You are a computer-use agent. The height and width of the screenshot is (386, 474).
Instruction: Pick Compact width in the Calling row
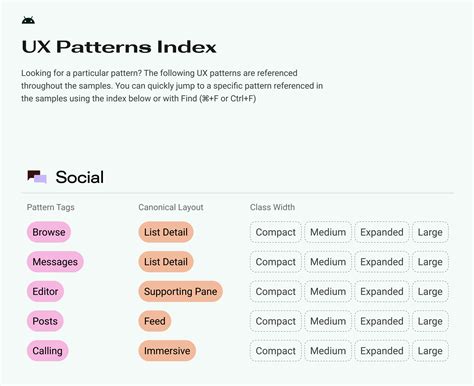276,351
